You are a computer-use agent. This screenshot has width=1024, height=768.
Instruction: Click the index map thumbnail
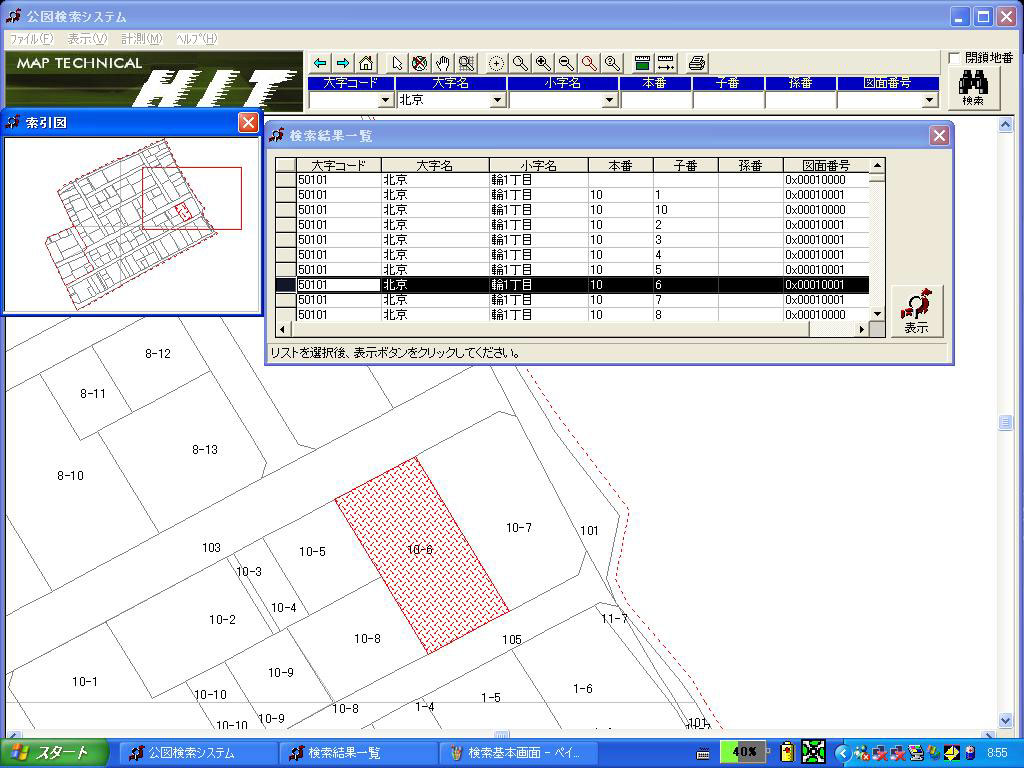[132, 224]
